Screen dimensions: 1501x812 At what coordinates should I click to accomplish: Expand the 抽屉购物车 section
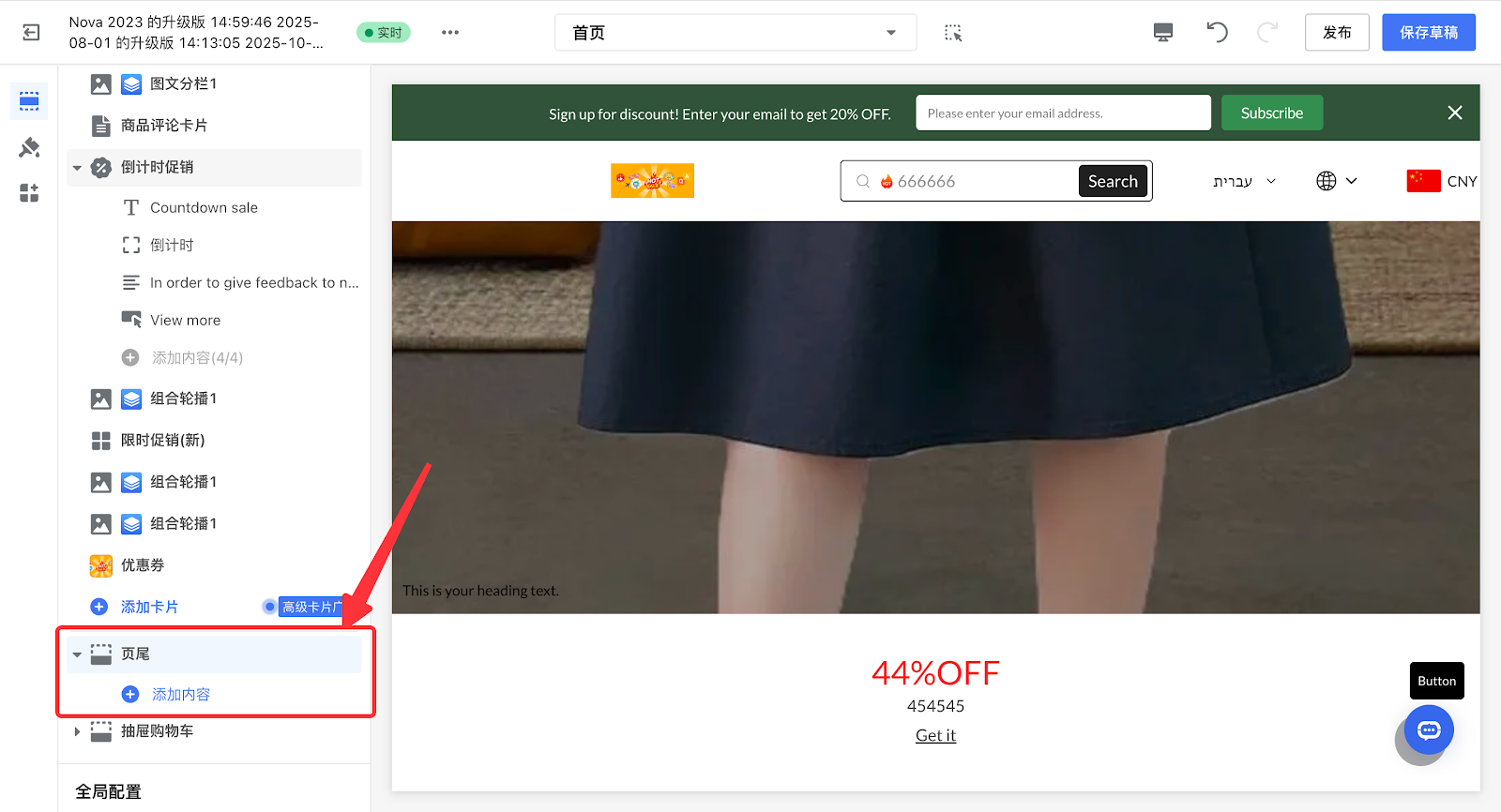pos(77,731)
